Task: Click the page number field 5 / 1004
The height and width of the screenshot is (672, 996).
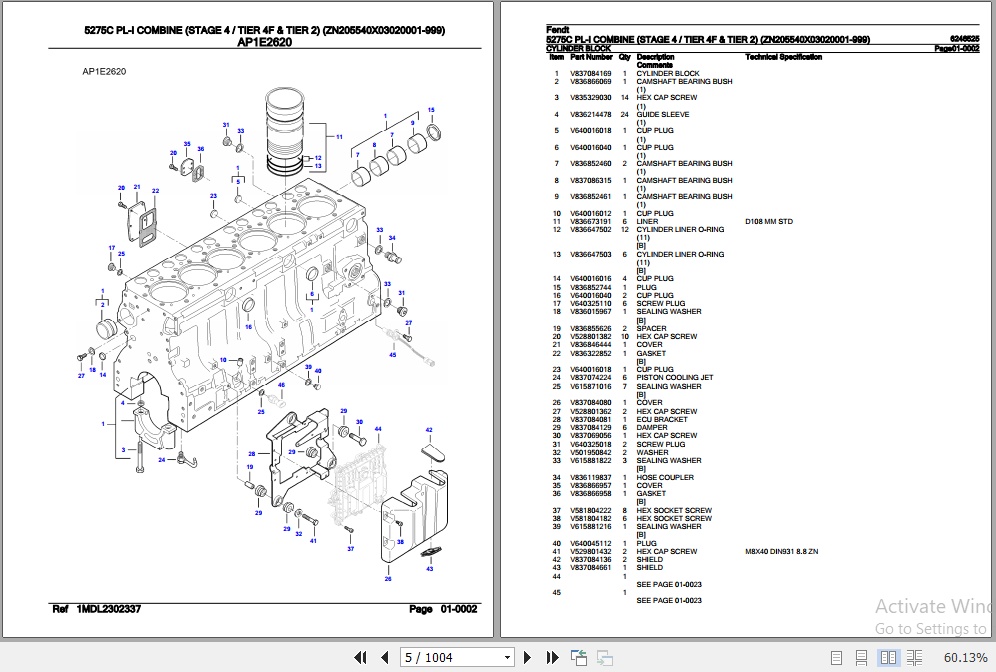Action: point(451,657)
